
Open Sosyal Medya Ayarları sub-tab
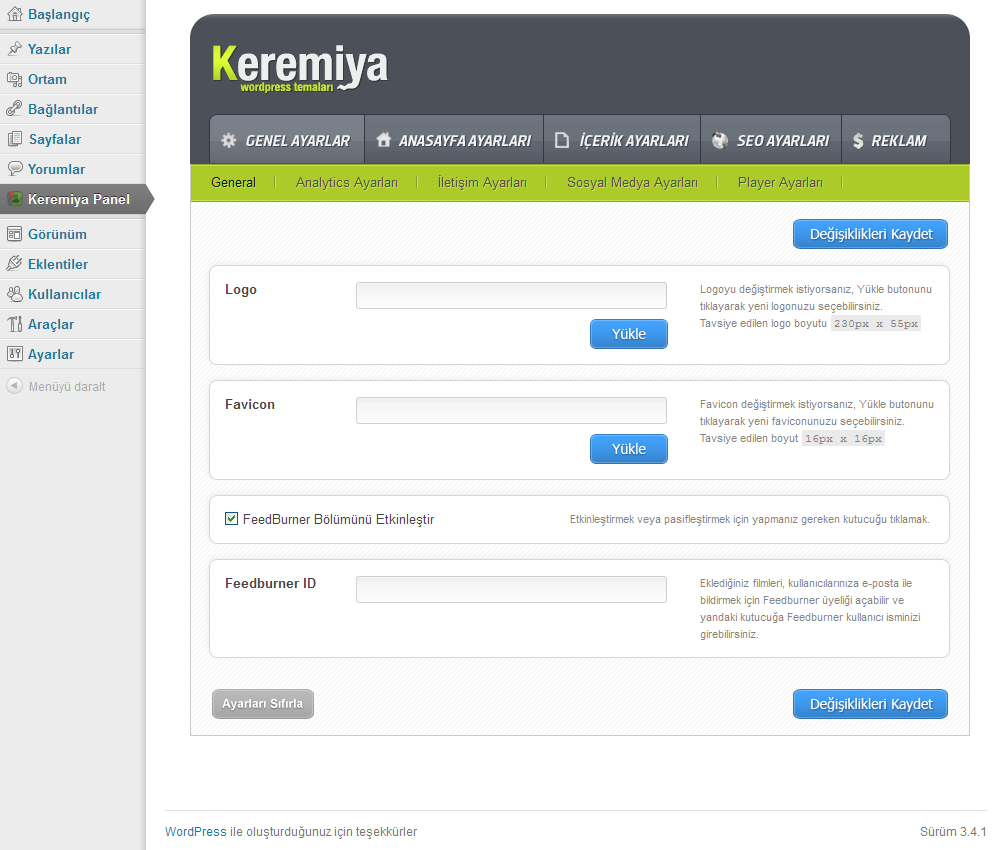[x=632, y=182]
